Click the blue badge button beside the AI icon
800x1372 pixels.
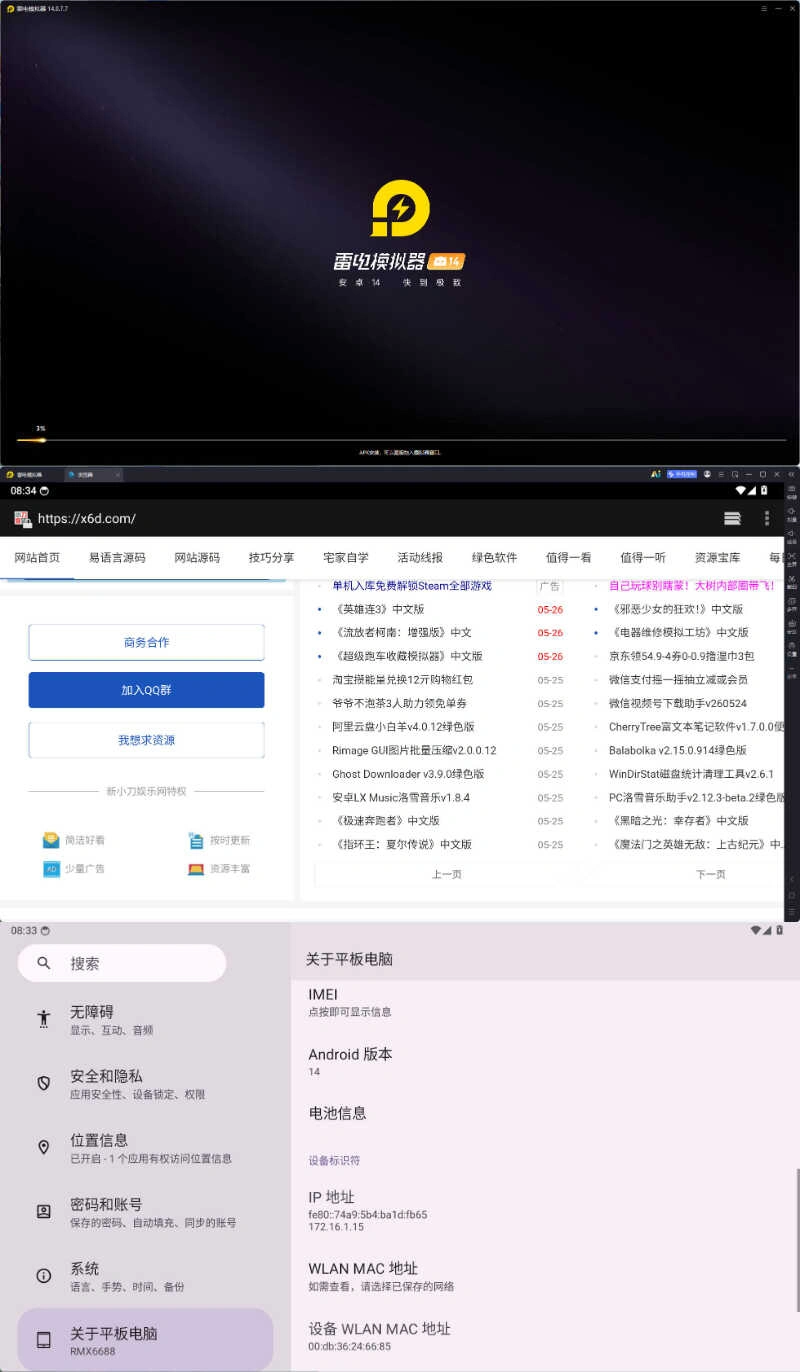tap(682, 474)
